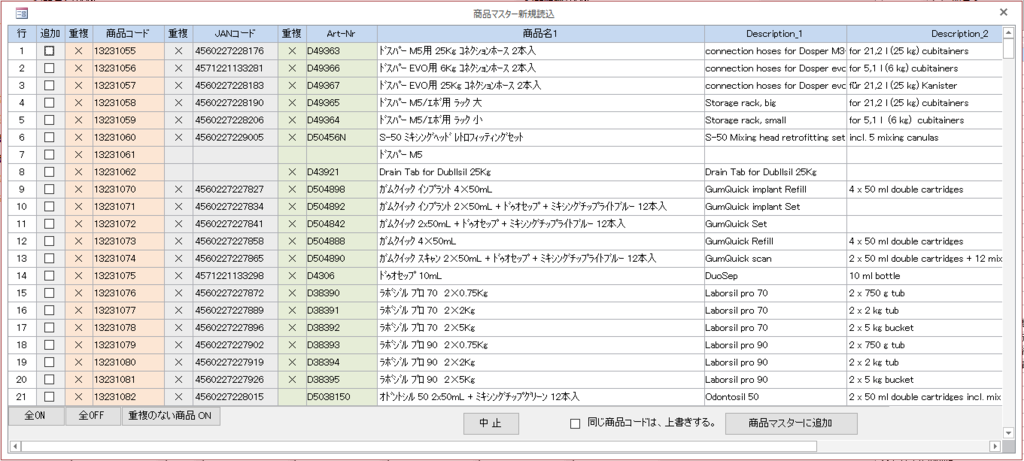This screenshot has width=1024, height=461.
Task: Click the 行 column header
Action: pyautogui.click(x=22, y=33)
